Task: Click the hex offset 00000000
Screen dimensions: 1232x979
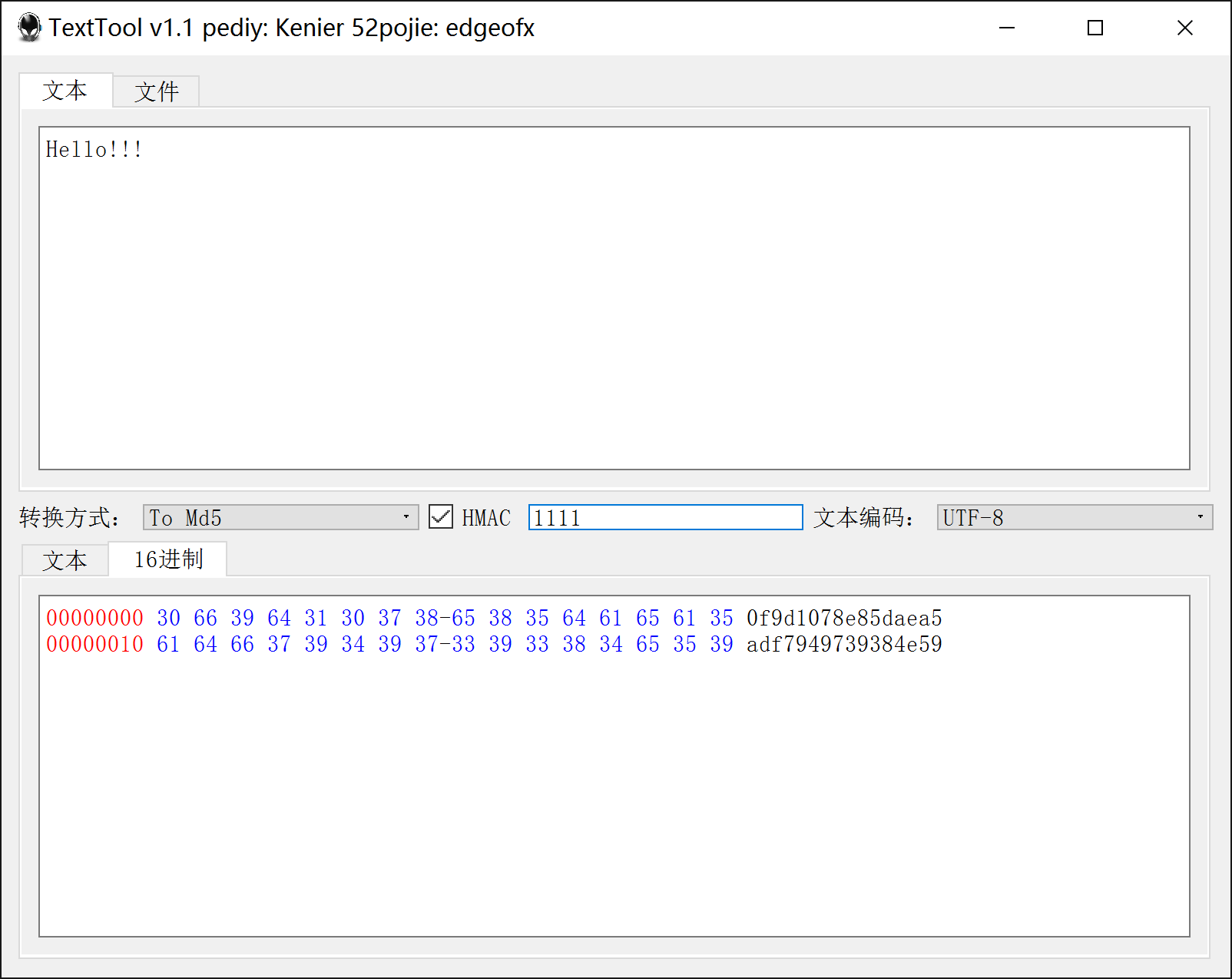Action: (95, 618)
